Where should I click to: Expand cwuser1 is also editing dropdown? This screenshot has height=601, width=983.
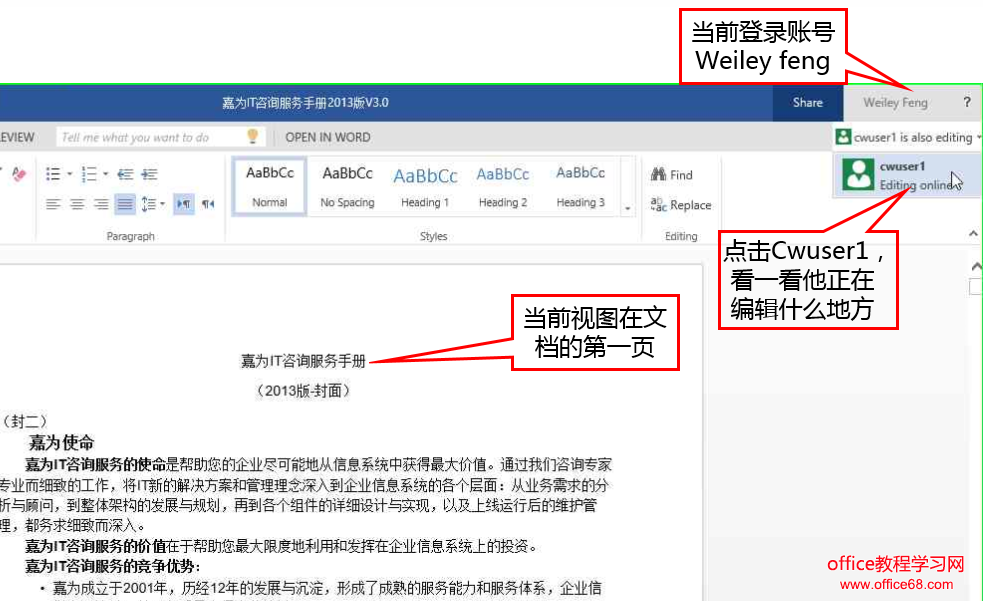coord(908,137)
